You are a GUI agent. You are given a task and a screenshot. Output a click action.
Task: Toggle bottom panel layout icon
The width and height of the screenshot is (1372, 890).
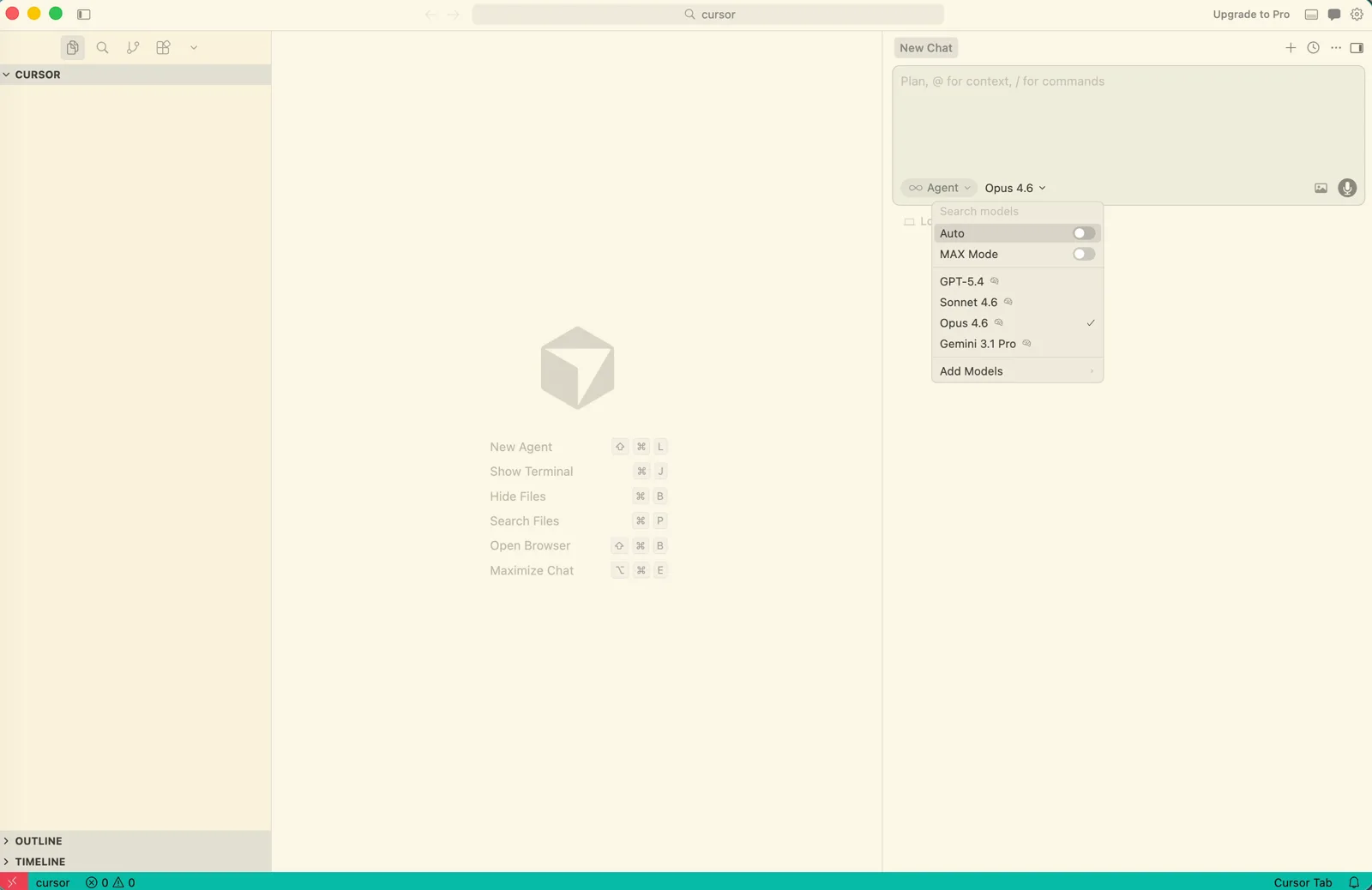pos(1311,15)
